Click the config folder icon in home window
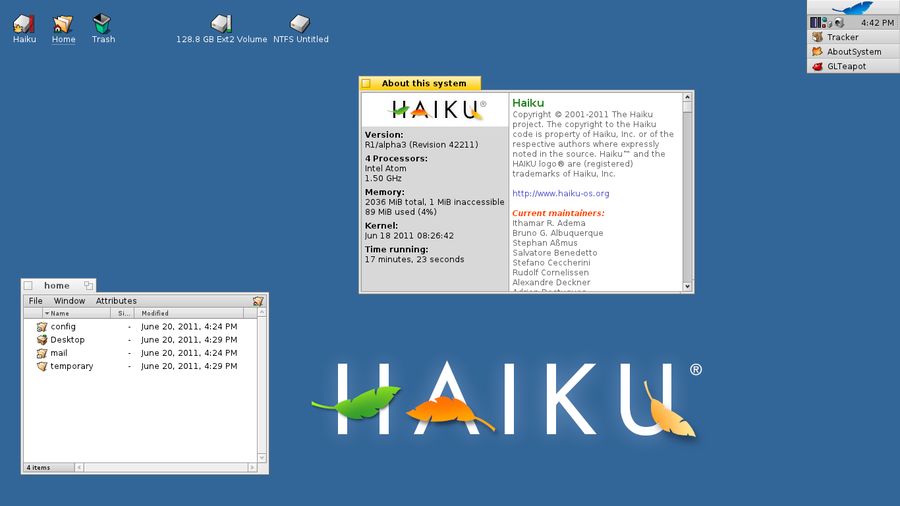This screenshot has width=900, height=506. click(x=42, y=326)
